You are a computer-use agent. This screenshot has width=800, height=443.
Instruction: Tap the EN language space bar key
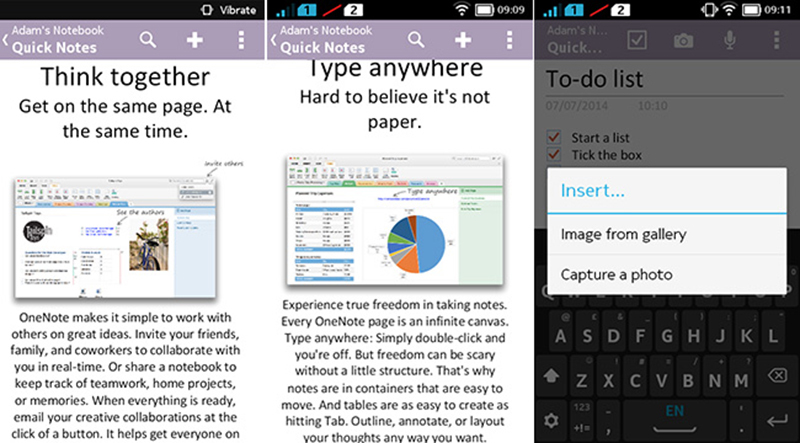coord(674,421)
